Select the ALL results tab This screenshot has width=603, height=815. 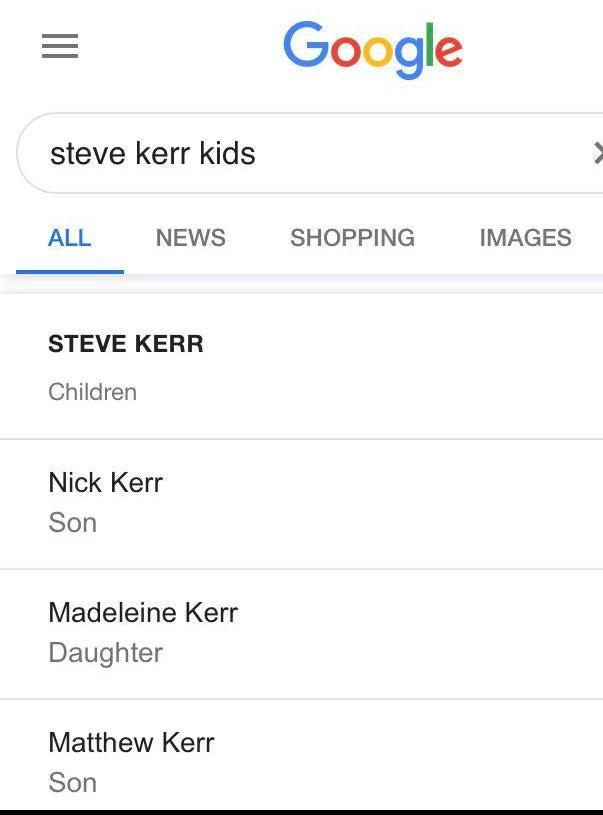pos(70,238)
